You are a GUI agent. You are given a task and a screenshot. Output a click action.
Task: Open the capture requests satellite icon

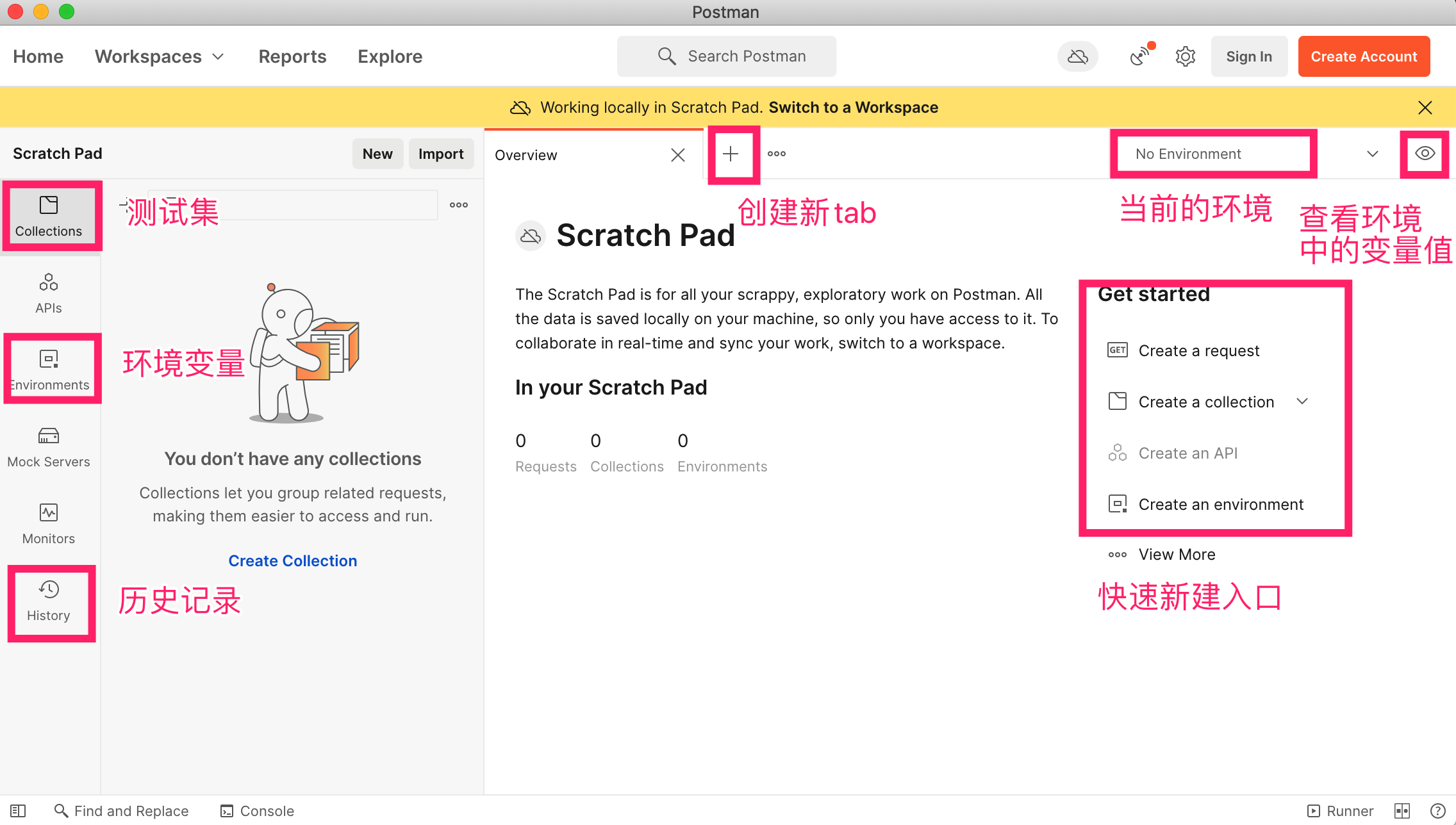point(1141,56)
